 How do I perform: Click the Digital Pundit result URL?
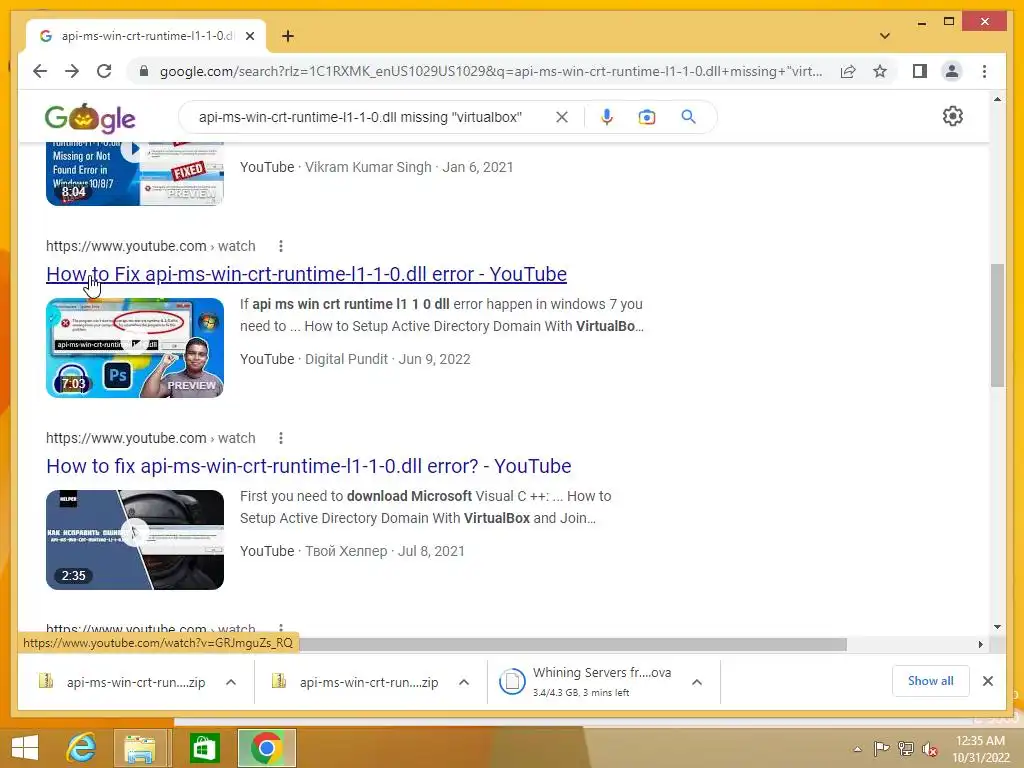coord(150,246)
